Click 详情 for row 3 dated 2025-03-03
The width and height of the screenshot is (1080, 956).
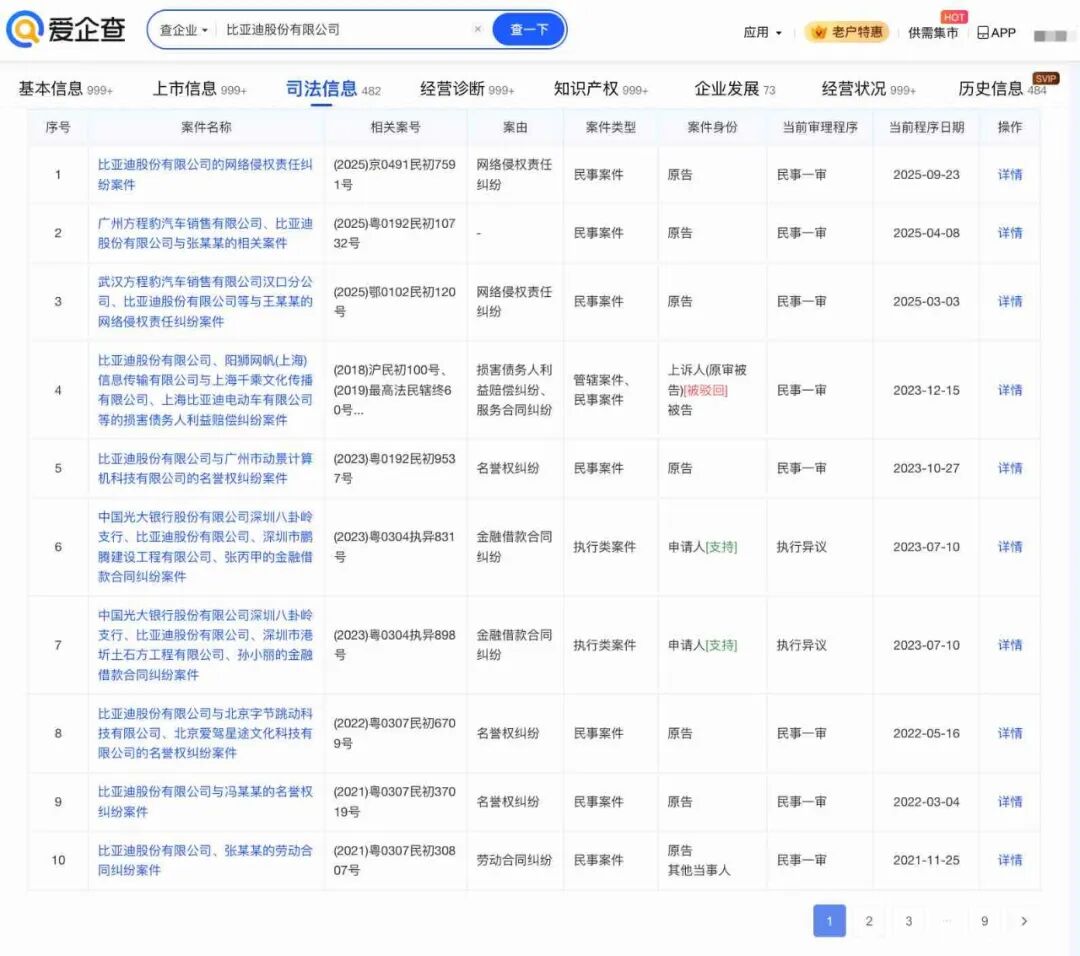pos(1010,301)
